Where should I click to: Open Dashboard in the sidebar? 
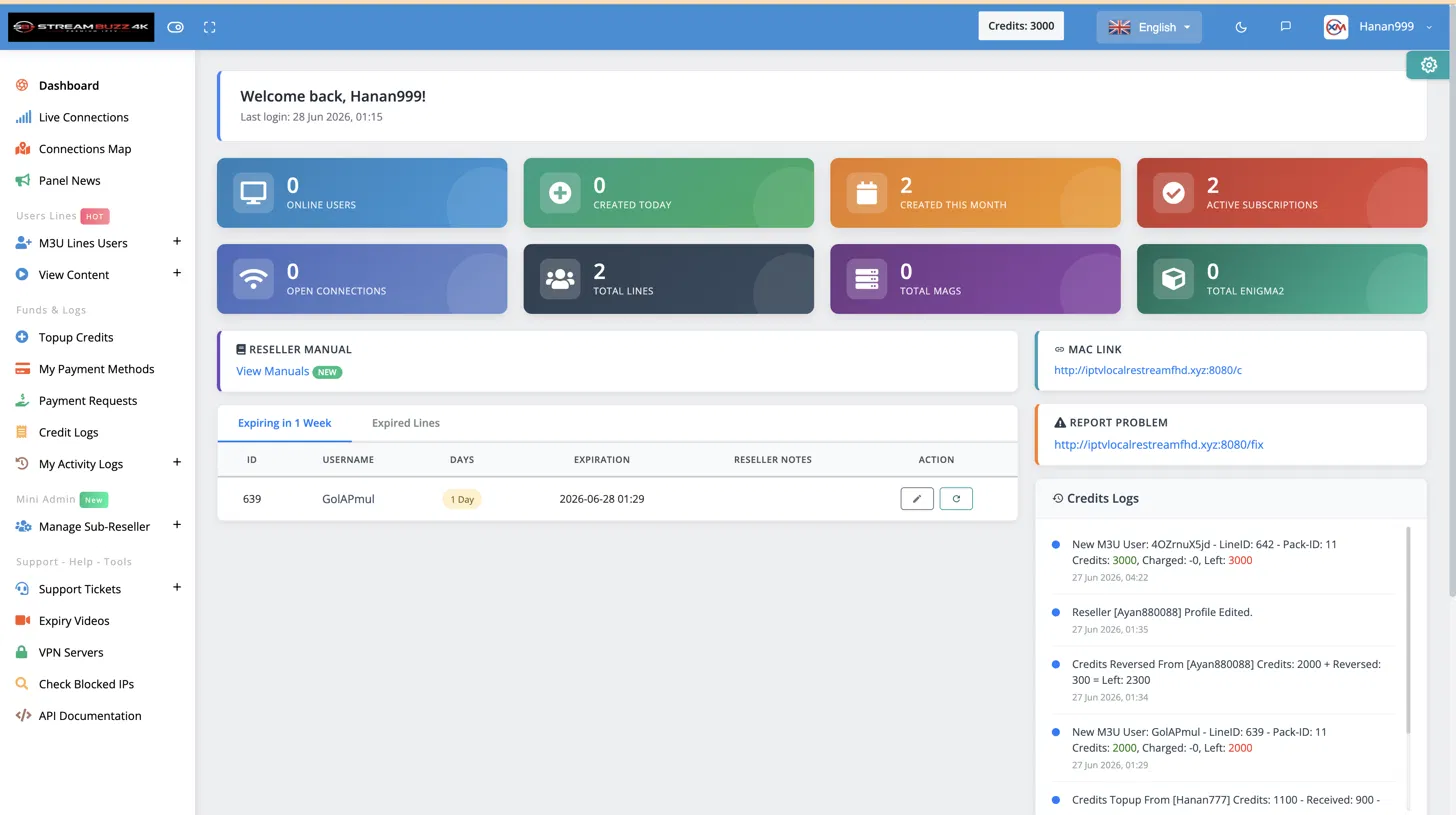point(68,86)
